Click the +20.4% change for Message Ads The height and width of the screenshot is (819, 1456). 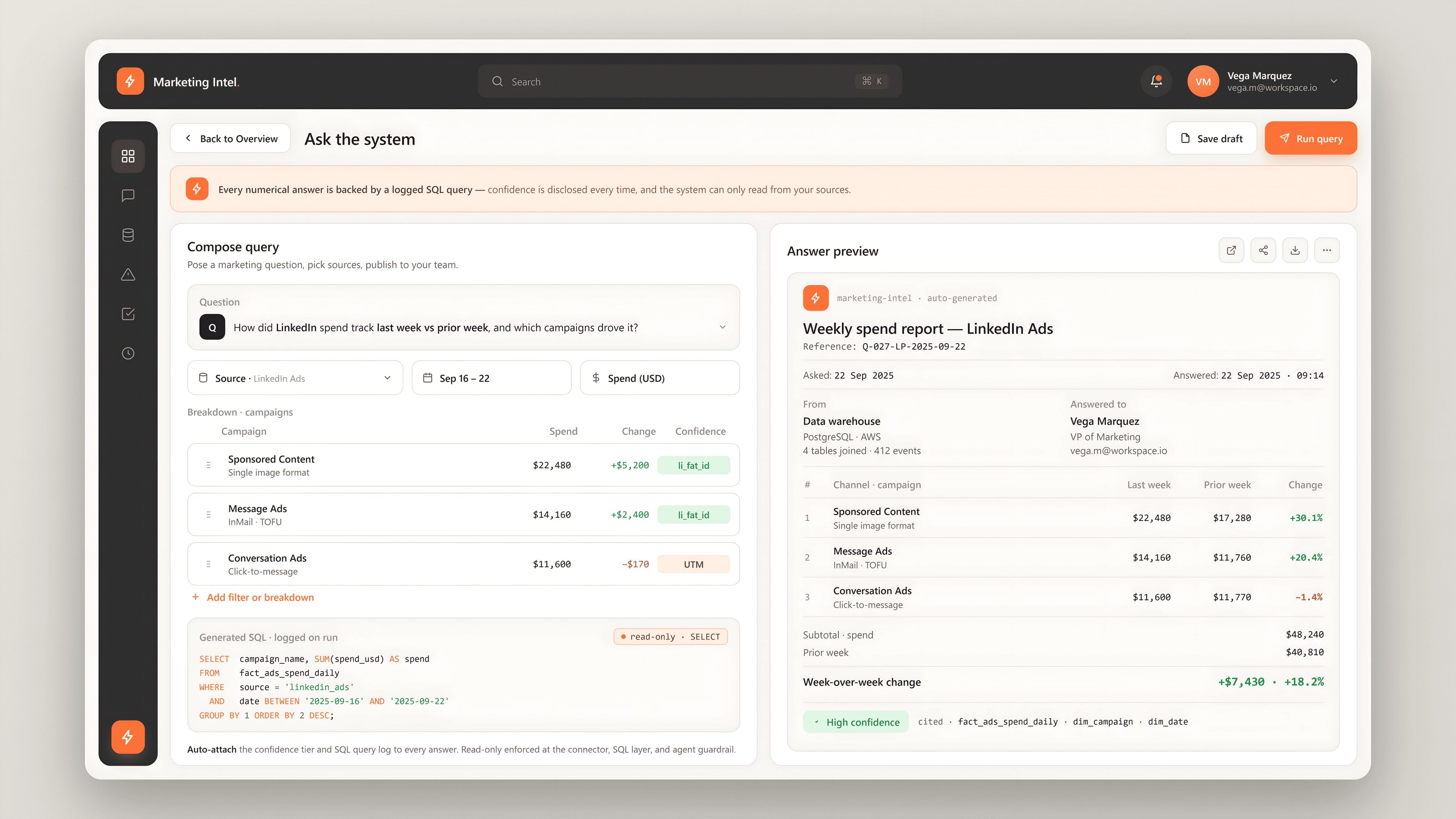click(1305, 557)
